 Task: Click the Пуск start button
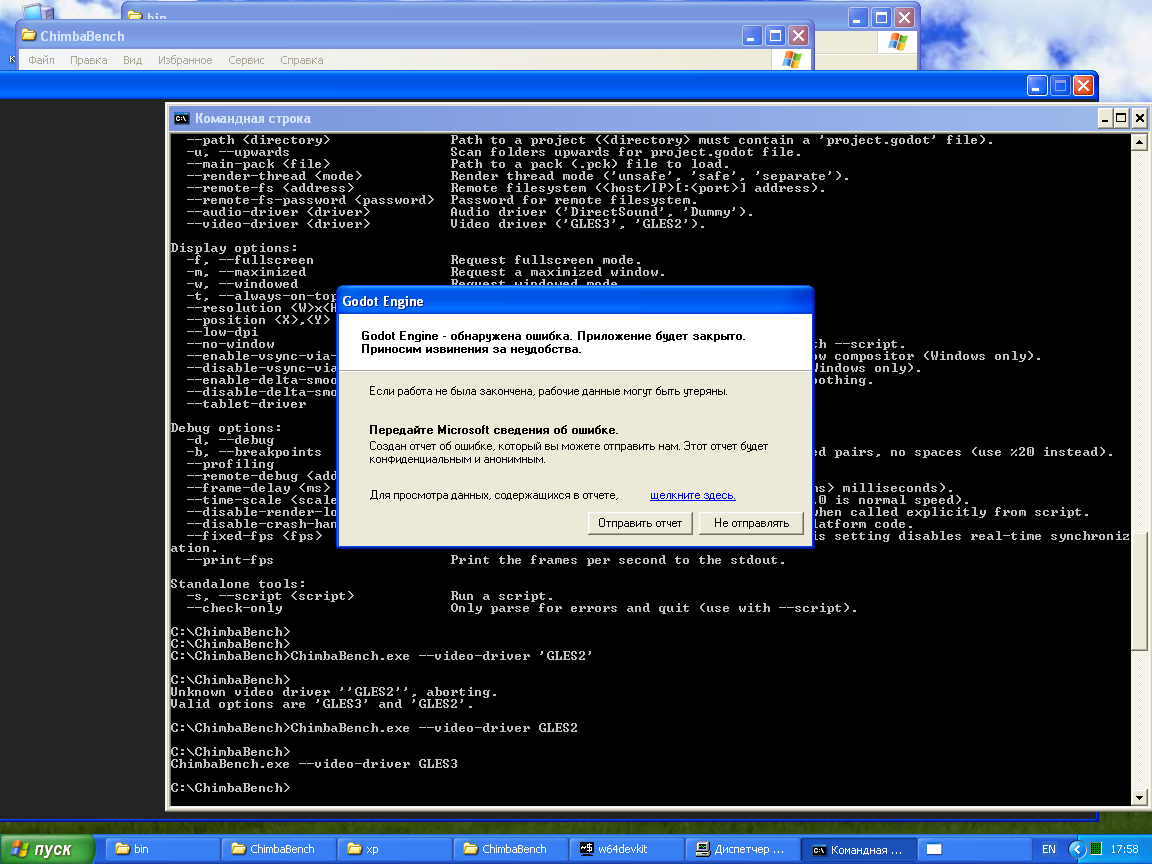(x=47, y=849)
